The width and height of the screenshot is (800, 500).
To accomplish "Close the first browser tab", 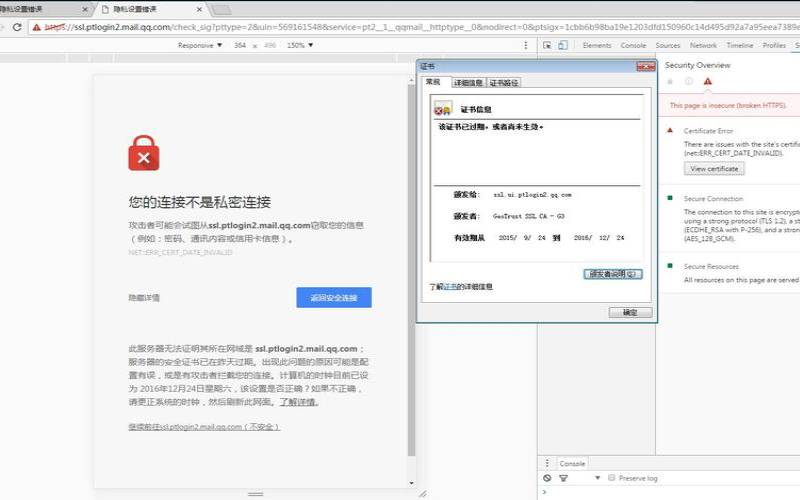I will (85, 9).
